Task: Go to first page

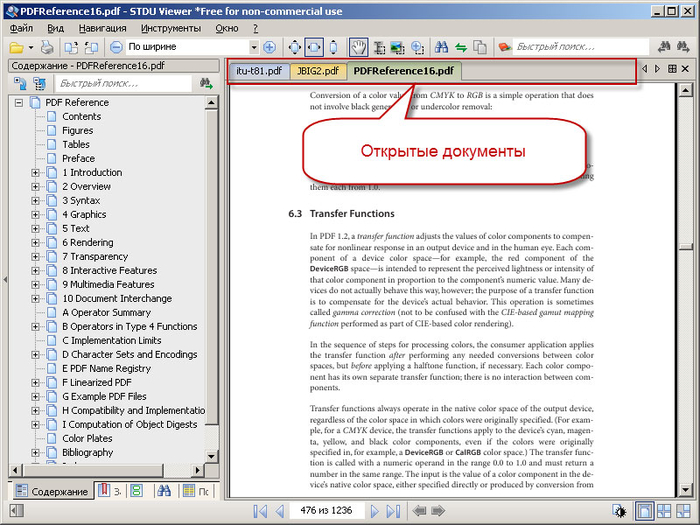Action: 260,511
